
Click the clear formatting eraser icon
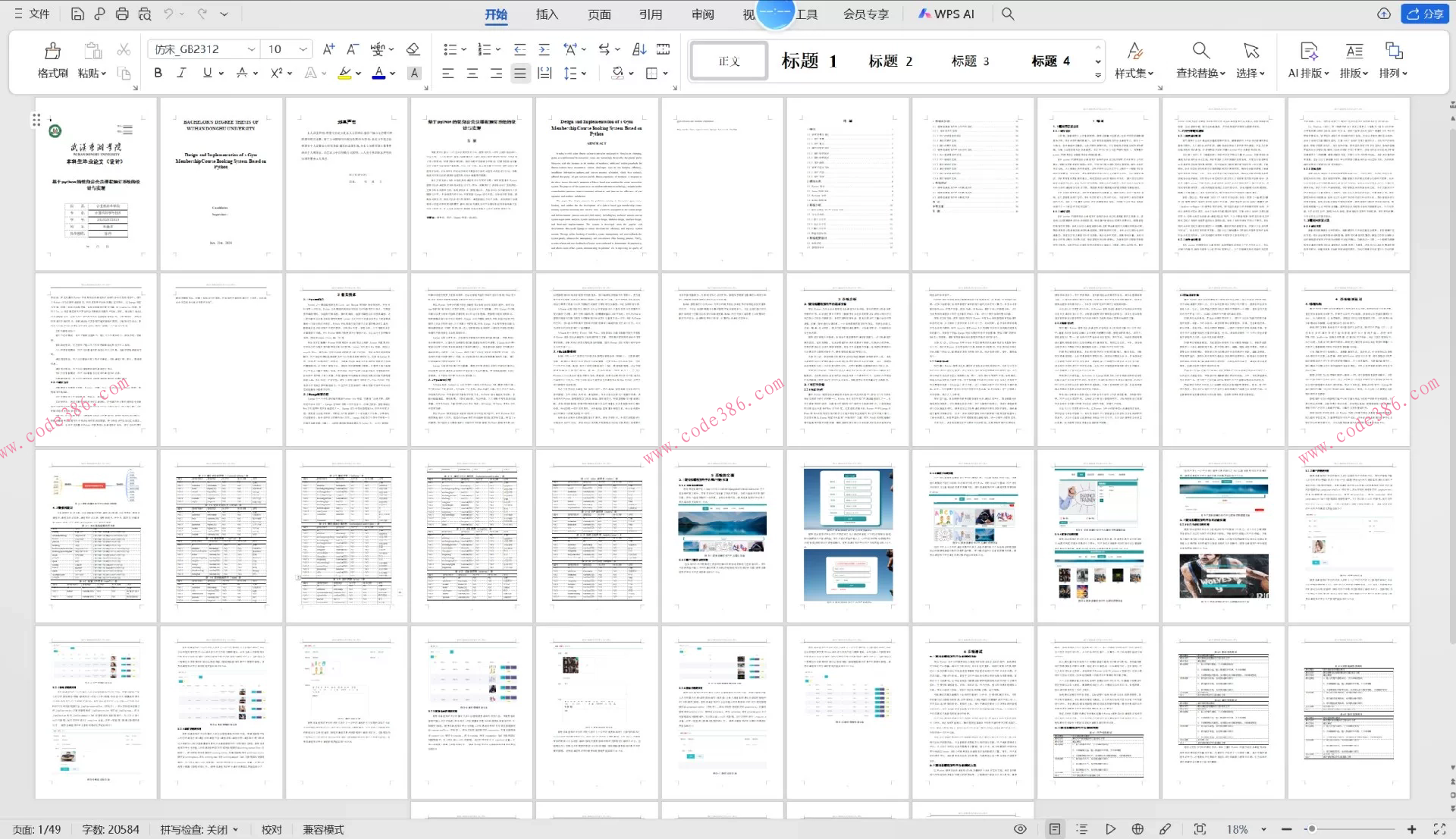(x=413, y=49)
